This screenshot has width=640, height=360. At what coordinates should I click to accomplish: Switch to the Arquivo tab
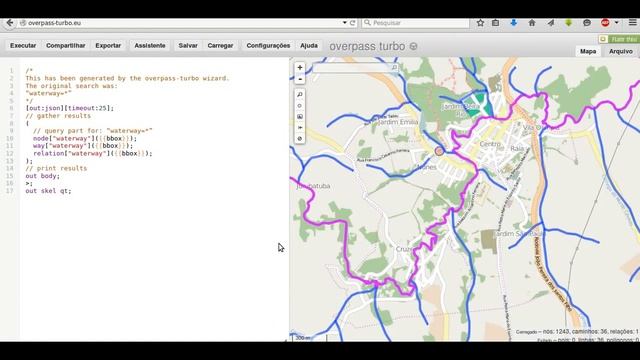coord(621,51)
